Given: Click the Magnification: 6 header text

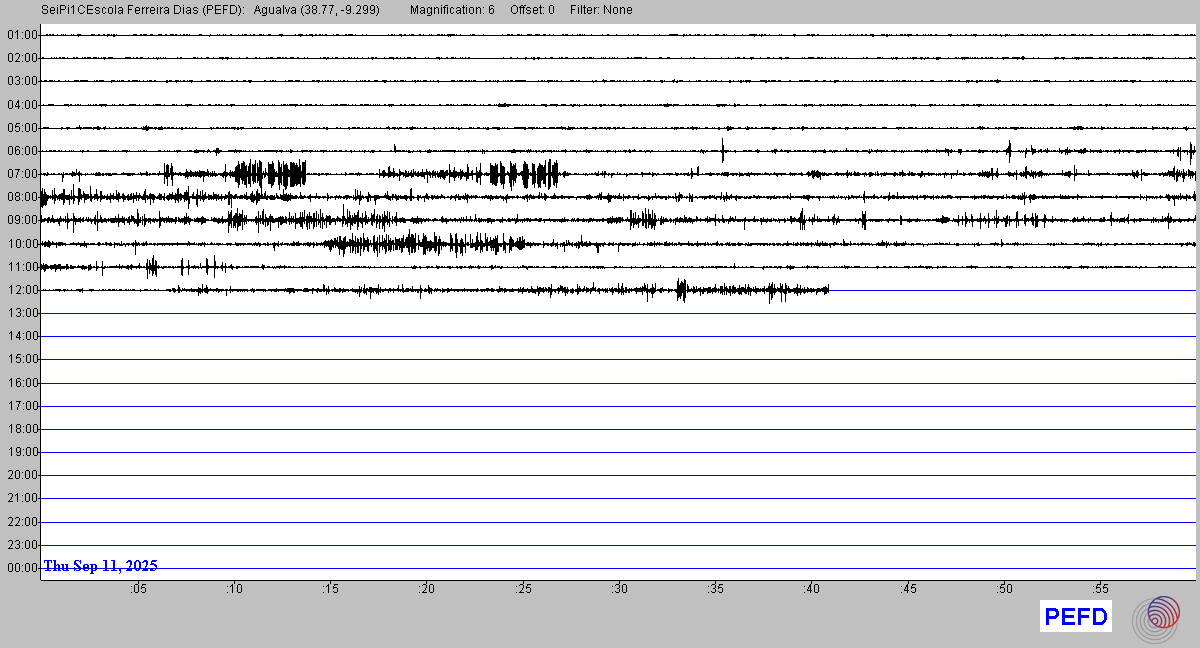Looking at the screenshot, I should 452,10.
